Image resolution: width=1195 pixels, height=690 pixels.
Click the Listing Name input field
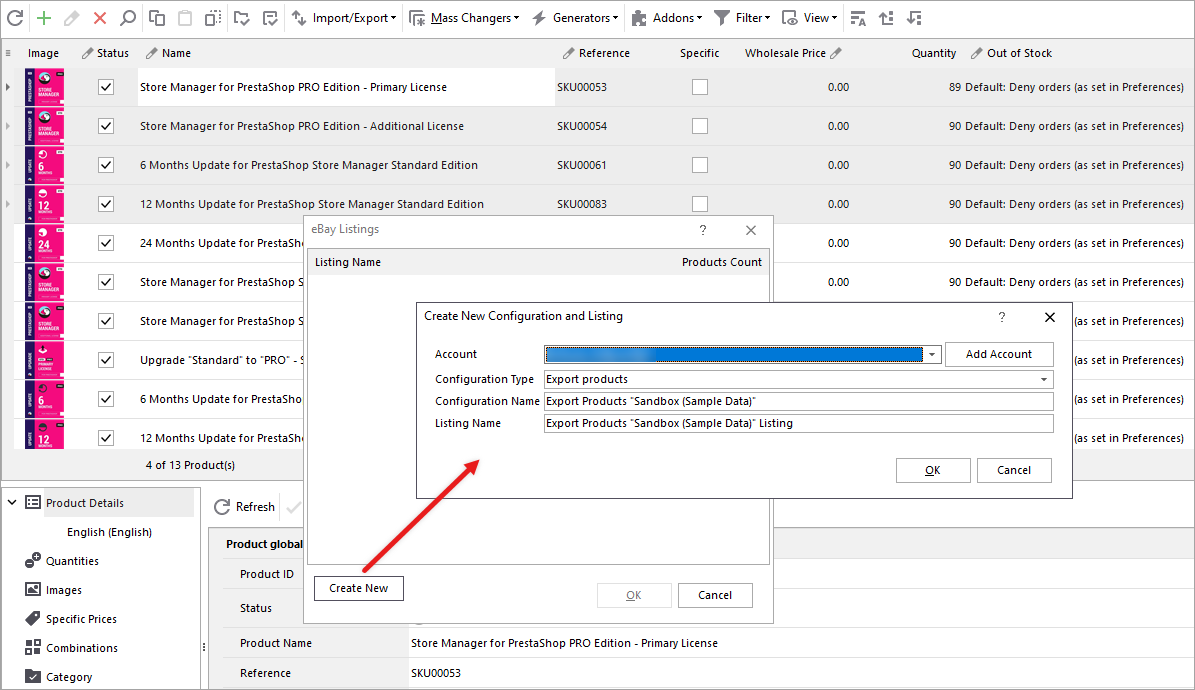(x=799, y=423)
